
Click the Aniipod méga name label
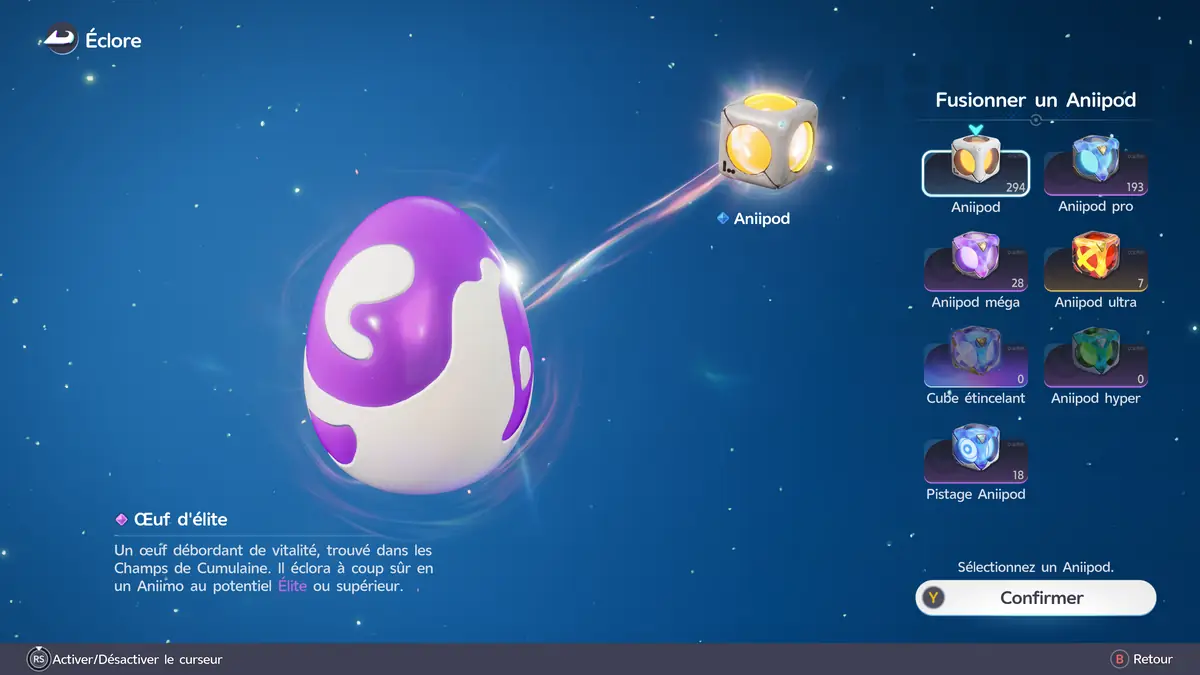(x=975, y=302)
